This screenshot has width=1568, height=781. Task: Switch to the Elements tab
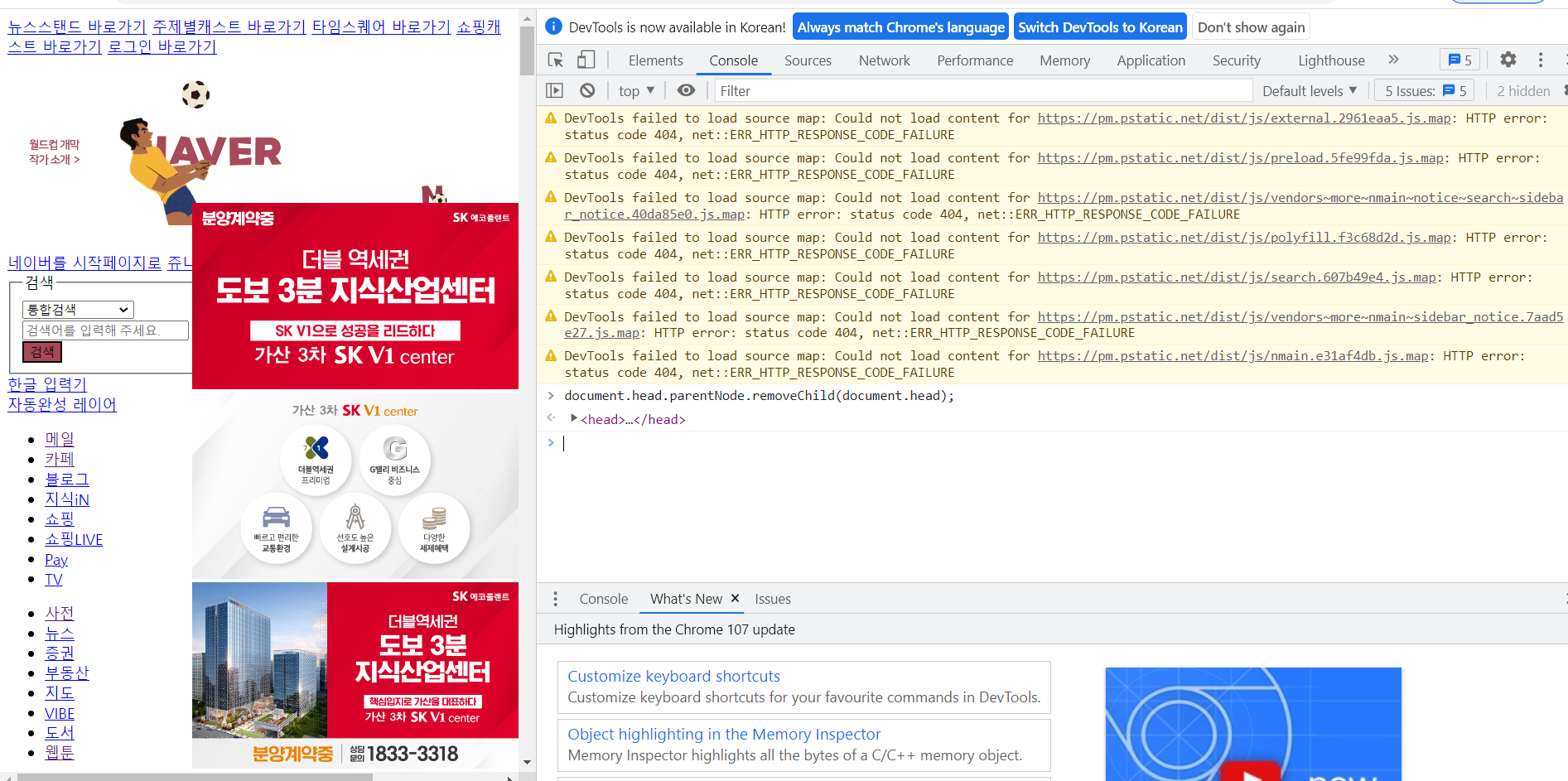(x=655, y=60)
